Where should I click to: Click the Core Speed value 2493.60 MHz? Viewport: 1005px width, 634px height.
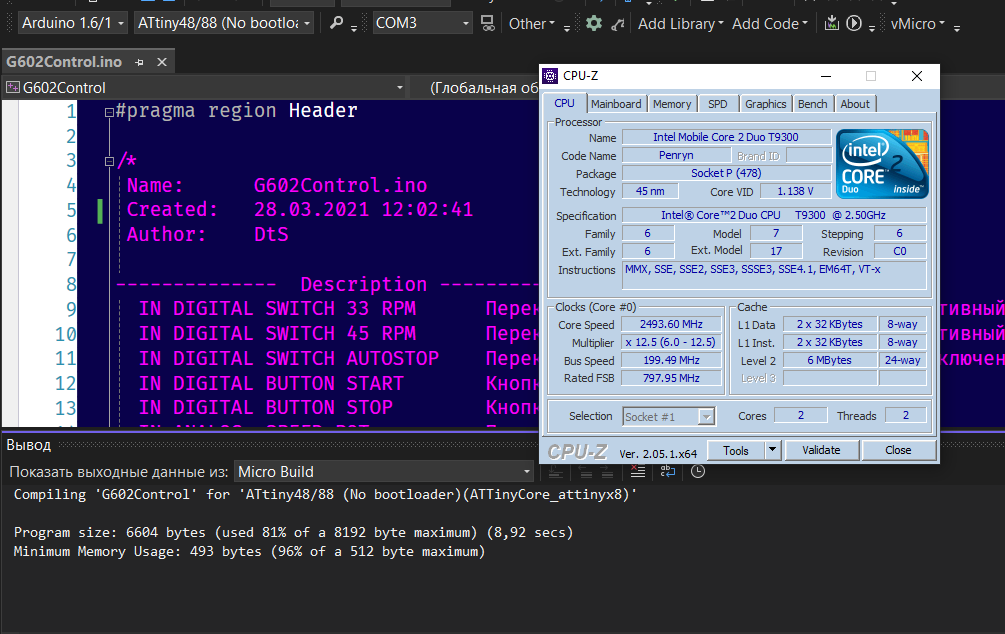pos(671,324)
